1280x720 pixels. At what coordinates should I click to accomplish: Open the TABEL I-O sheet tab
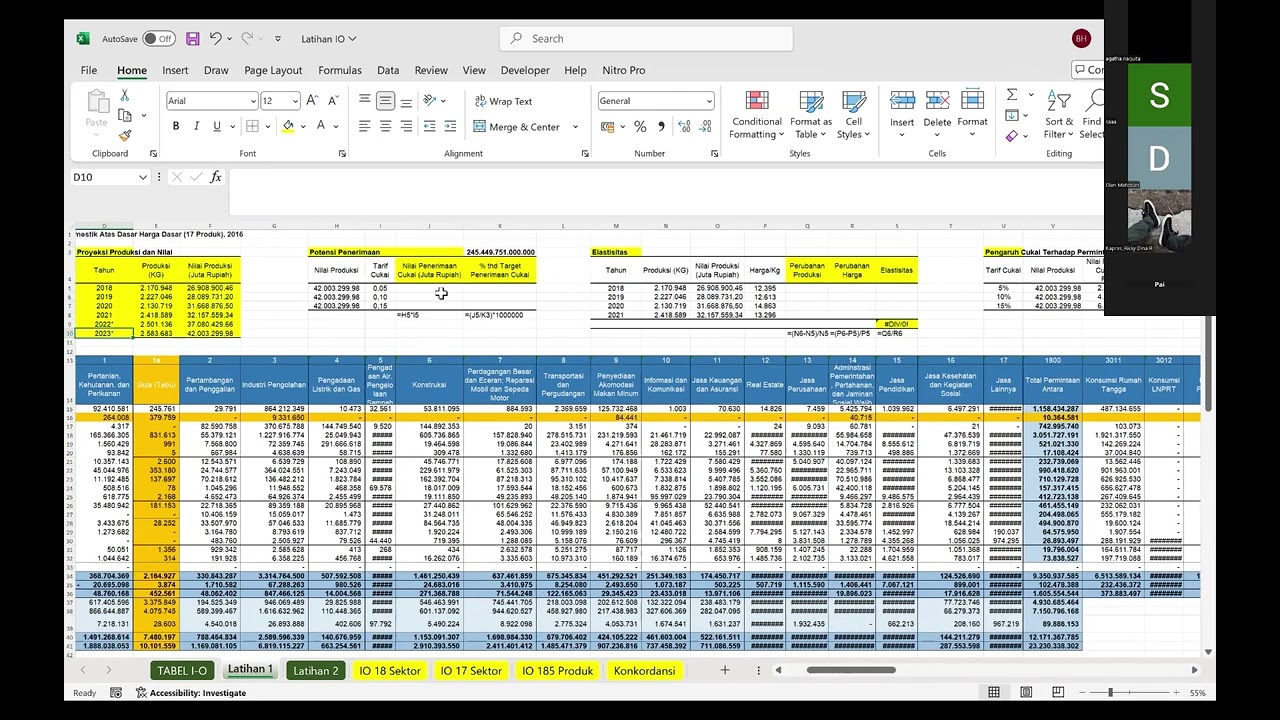pos(183,671)
